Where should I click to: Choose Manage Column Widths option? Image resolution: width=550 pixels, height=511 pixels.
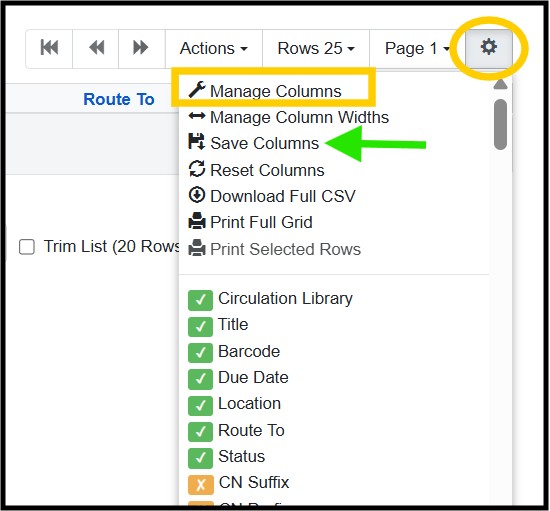[x=289, y=117]
